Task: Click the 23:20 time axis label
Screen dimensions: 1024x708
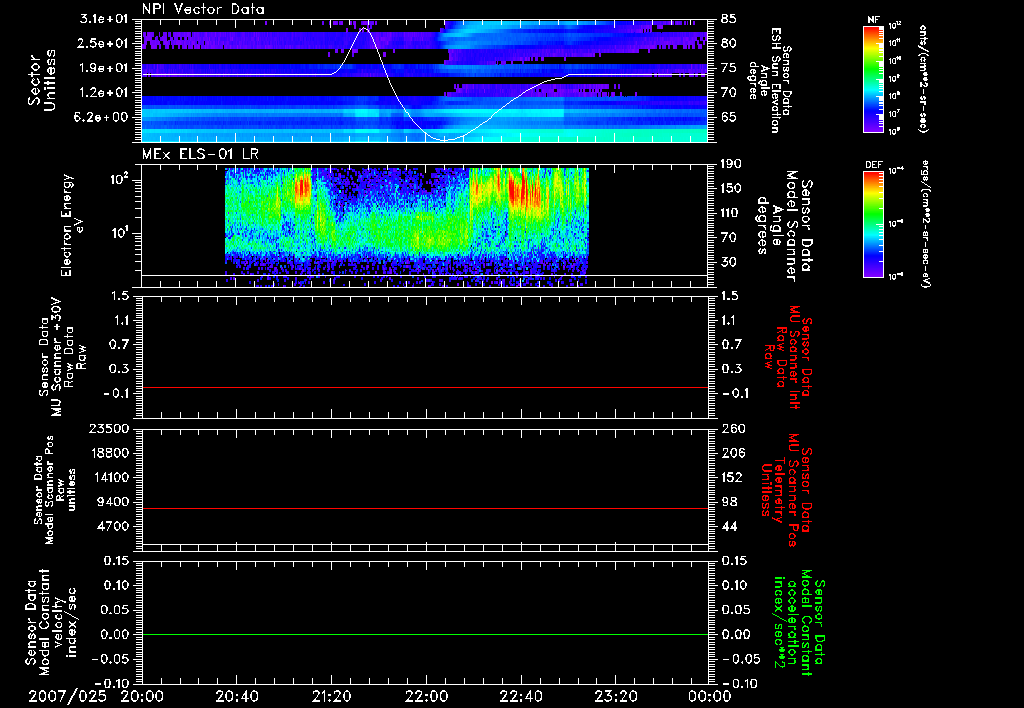Action: coord(615,696)
